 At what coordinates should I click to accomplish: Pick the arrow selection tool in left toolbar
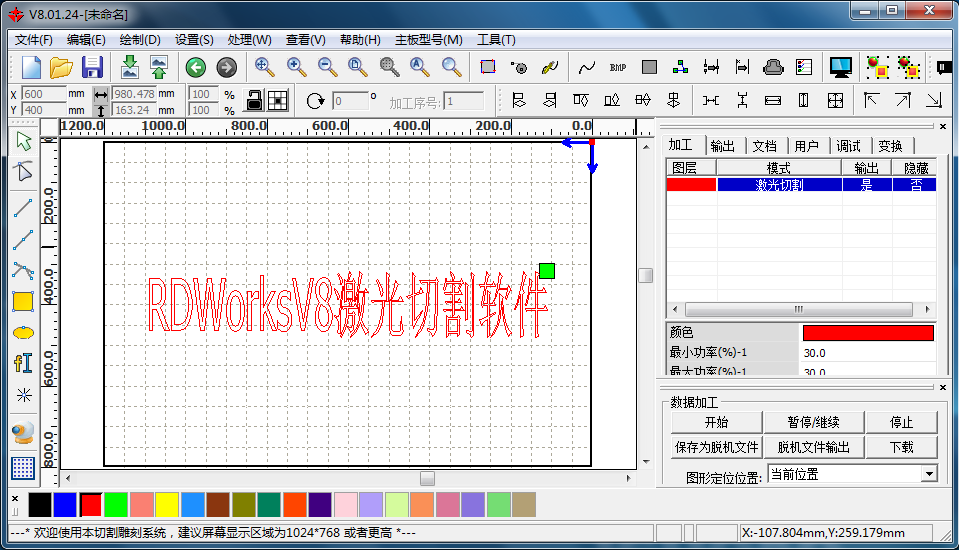tap(23, 141)
